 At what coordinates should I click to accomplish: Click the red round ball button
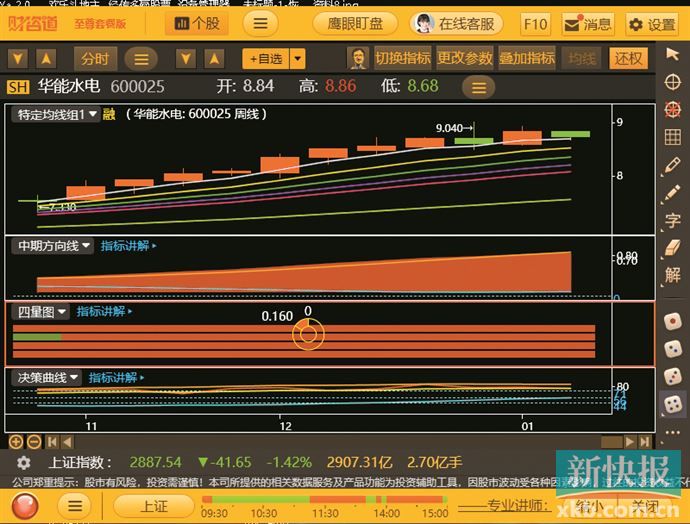tap(25, 506)
